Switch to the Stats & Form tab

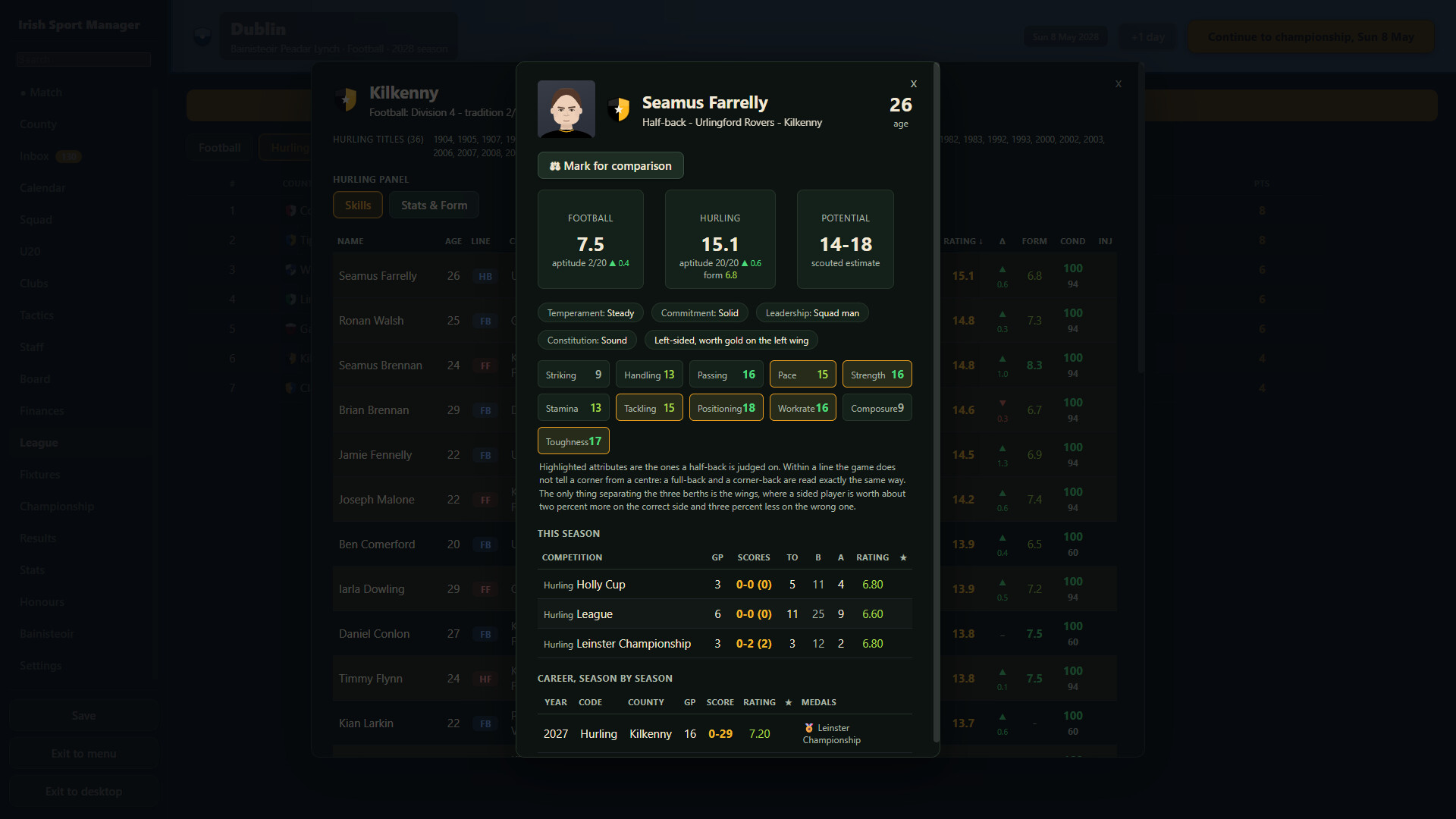[434, 206]
